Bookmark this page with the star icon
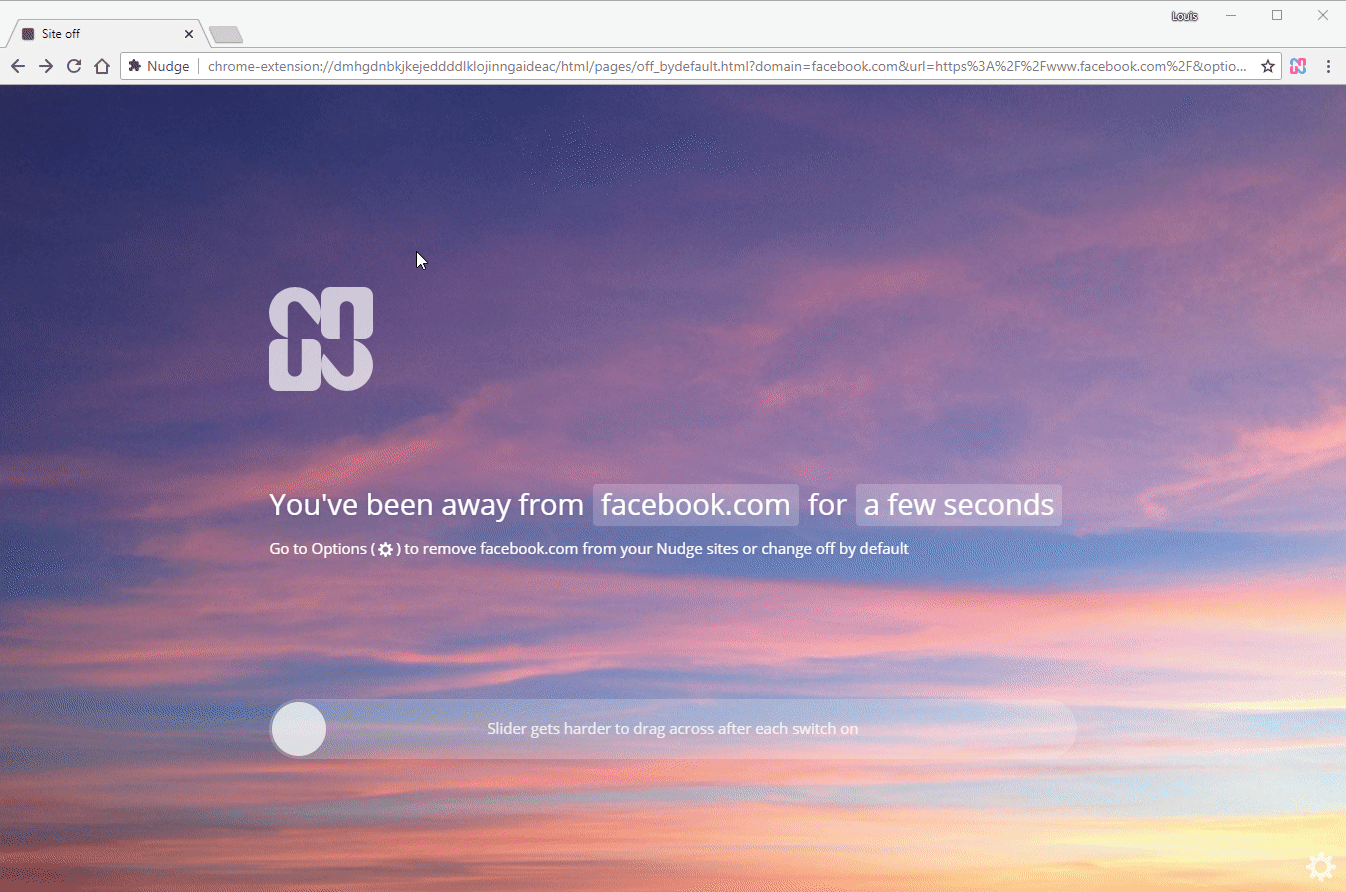Image resolution: width=1346 pixels, height=892 pixels. tap(1267, 66)
